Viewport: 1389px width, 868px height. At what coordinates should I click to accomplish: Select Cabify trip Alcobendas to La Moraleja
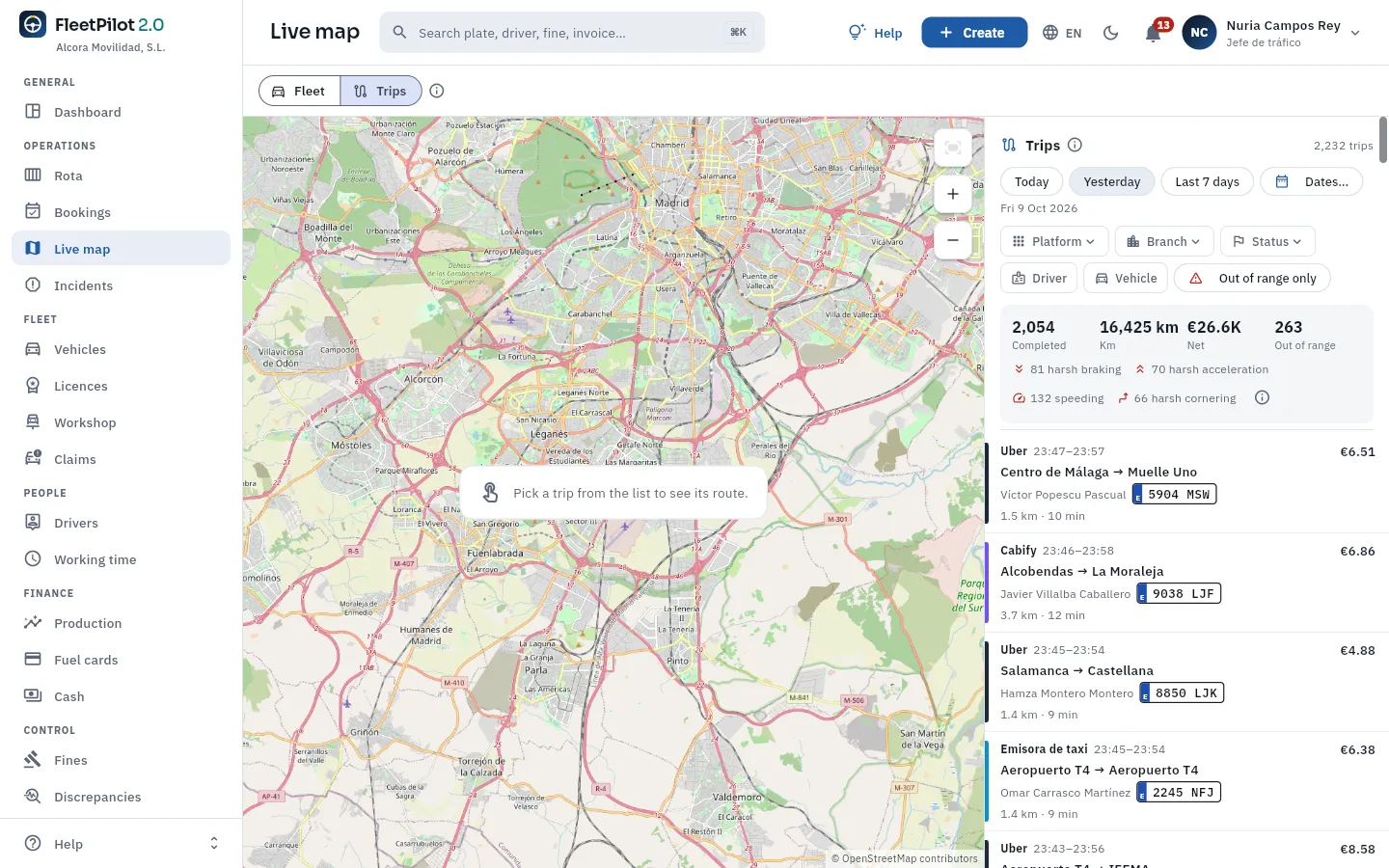pyautogui.click(x=1187, y=583)
